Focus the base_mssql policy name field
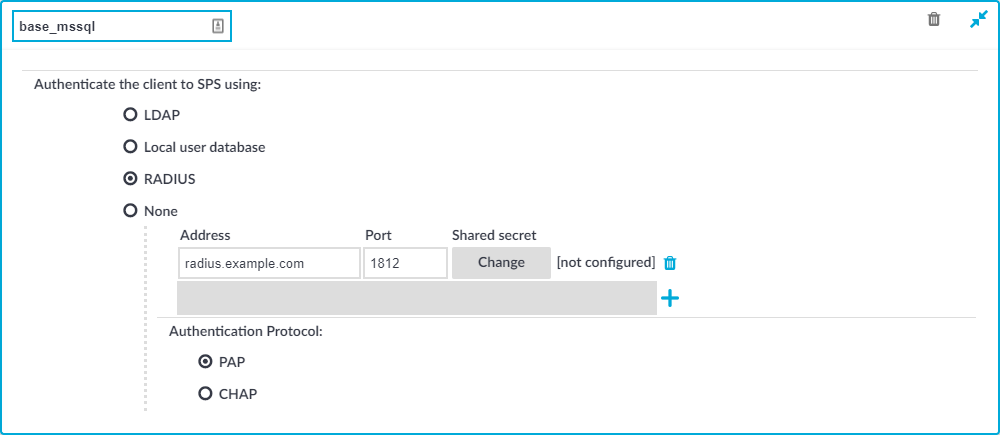The height and width of the screenshot is (435, 1000). click(x=122, y=26)
